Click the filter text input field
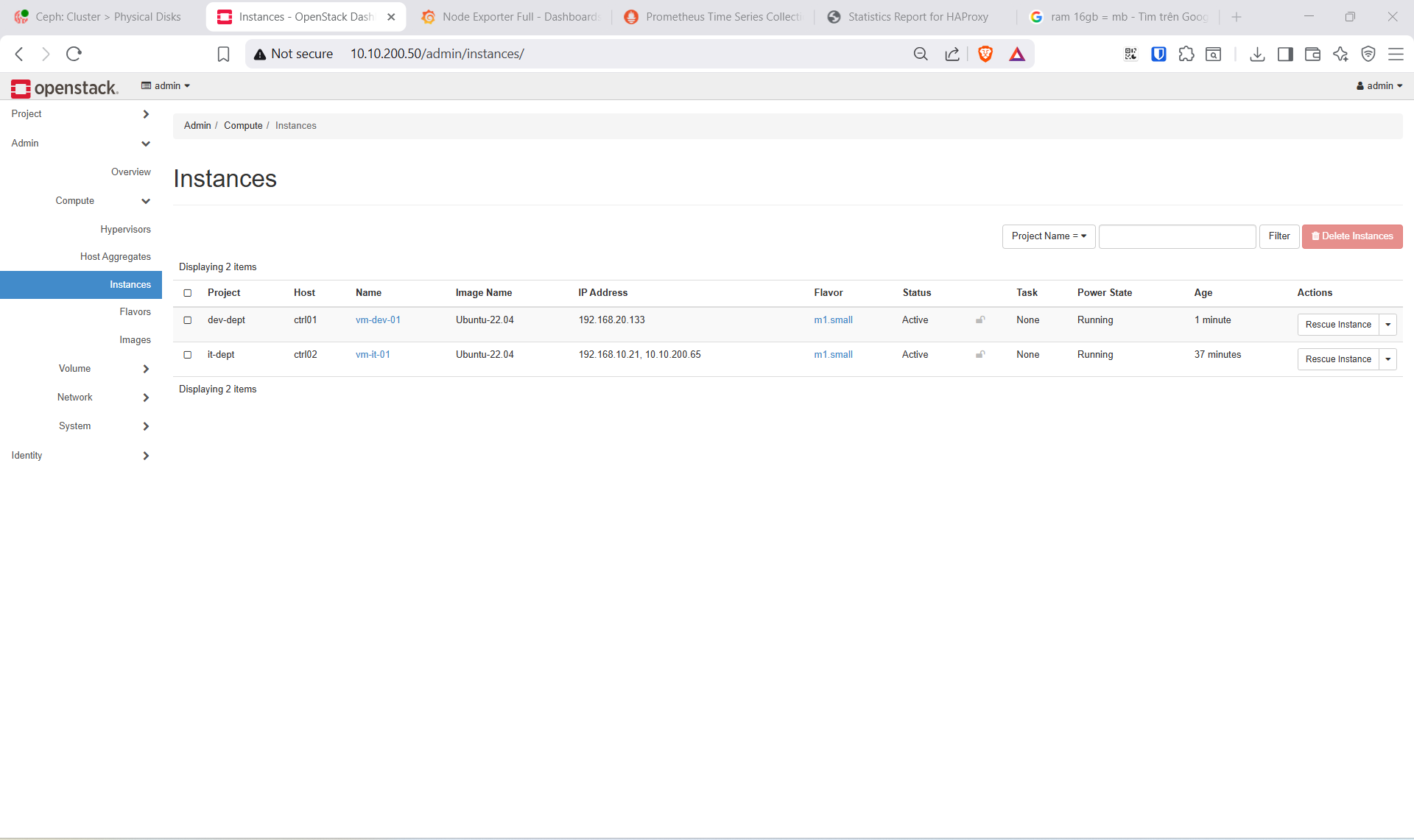This screenshot has width=1414, height=840. coord(1177,236)
